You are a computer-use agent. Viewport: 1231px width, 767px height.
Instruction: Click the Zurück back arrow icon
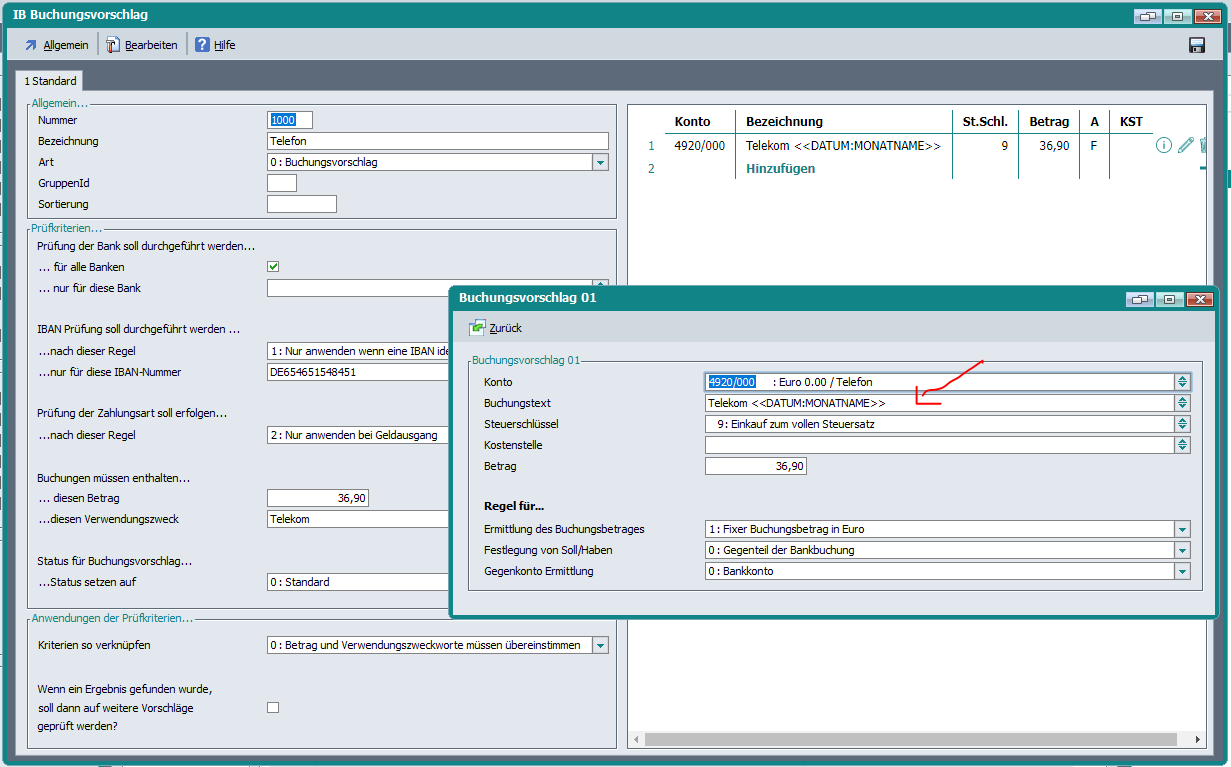pyautogui.click(x=477, y=328)
